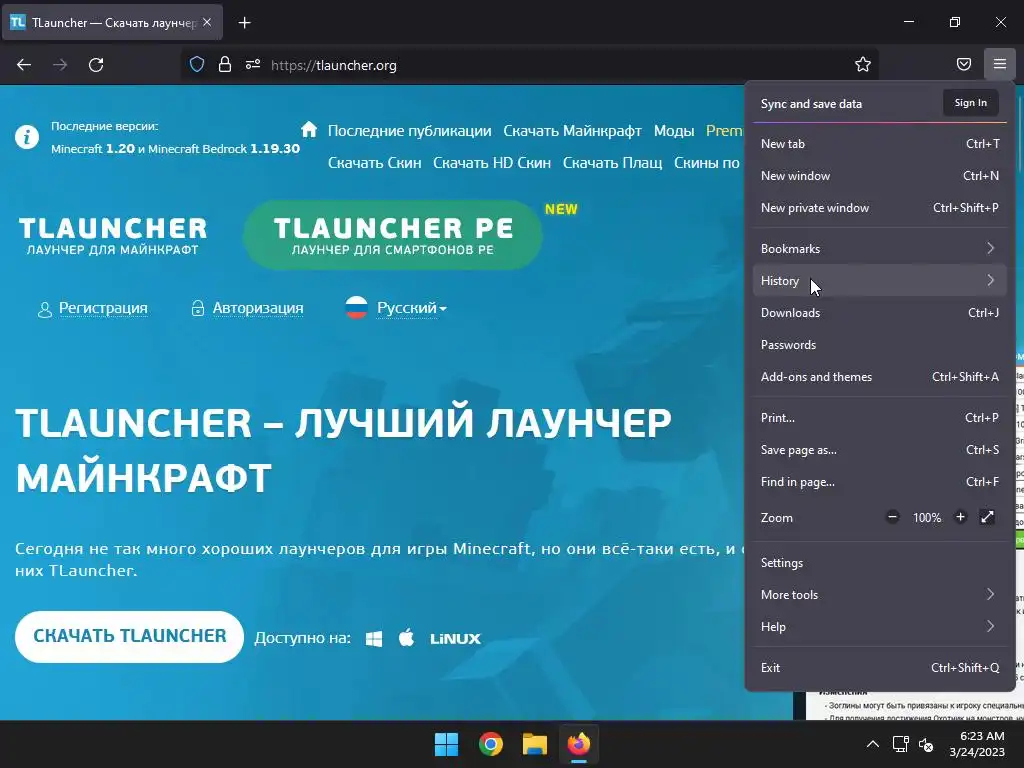Select the TLauncher tab title

click(114, 23)
